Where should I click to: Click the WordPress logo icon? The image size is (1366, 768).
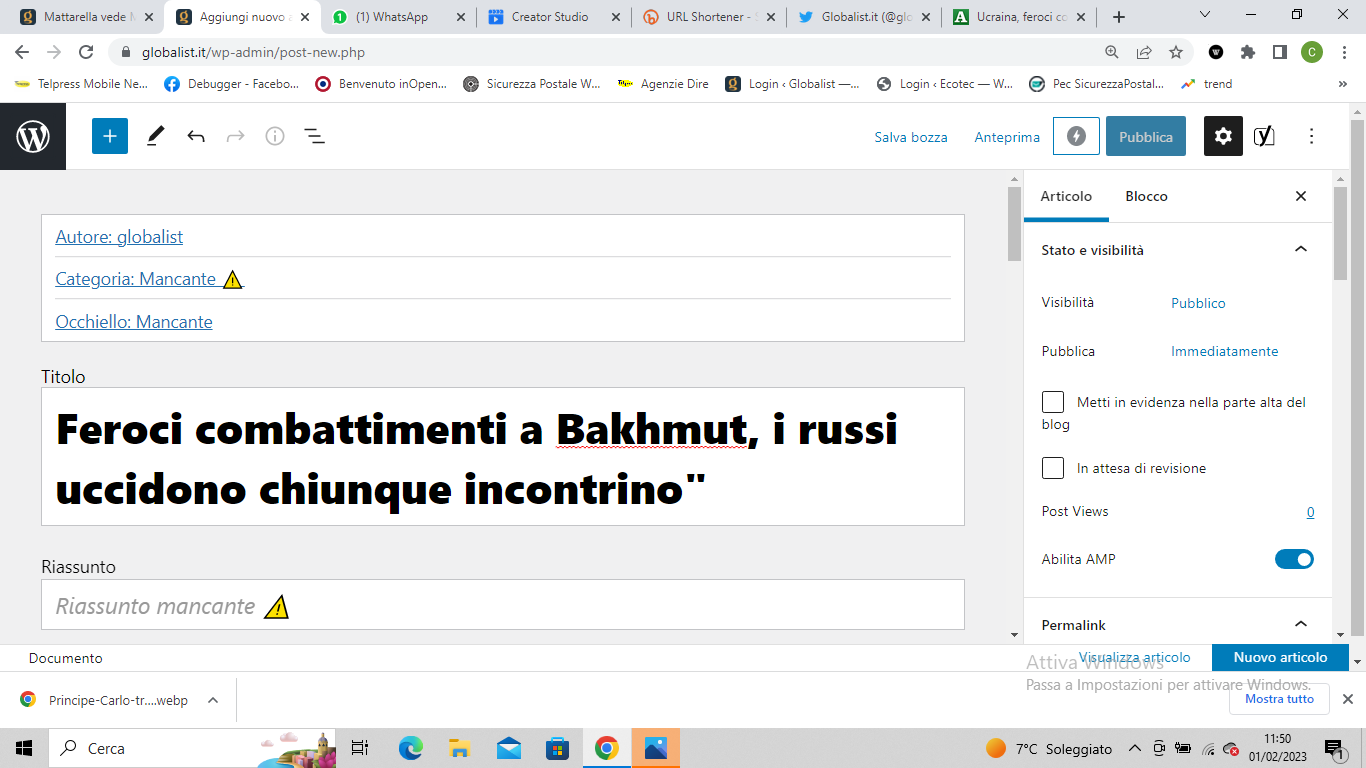pos(33,136)
